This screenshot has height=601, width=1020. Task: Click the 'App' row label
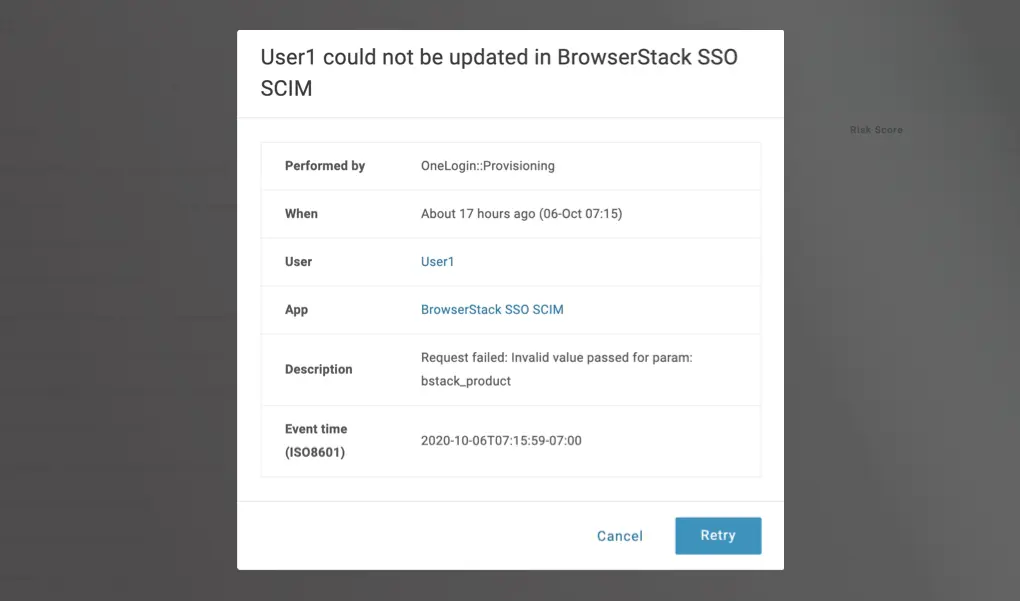(296, 310)
